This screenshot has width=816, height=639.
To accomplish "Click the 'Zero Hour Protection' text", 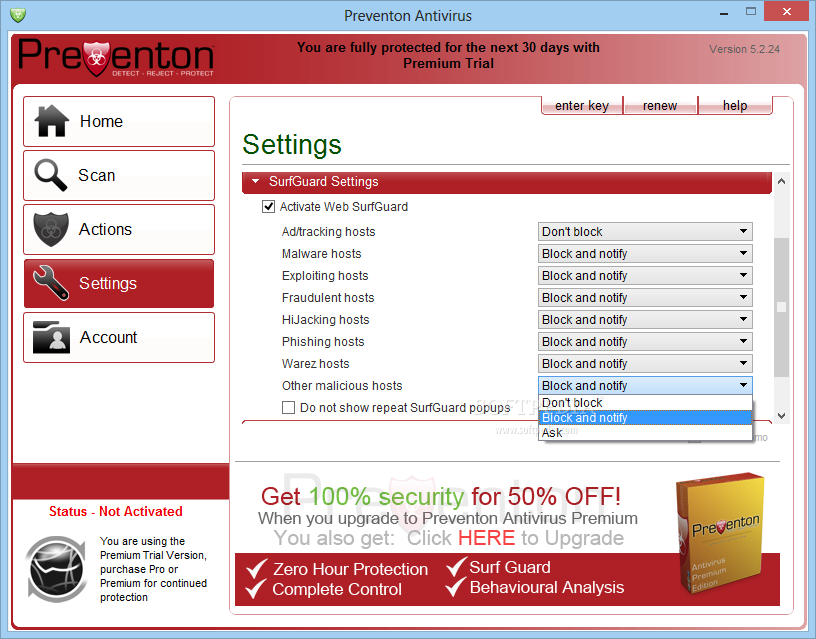I will (350, 569).
